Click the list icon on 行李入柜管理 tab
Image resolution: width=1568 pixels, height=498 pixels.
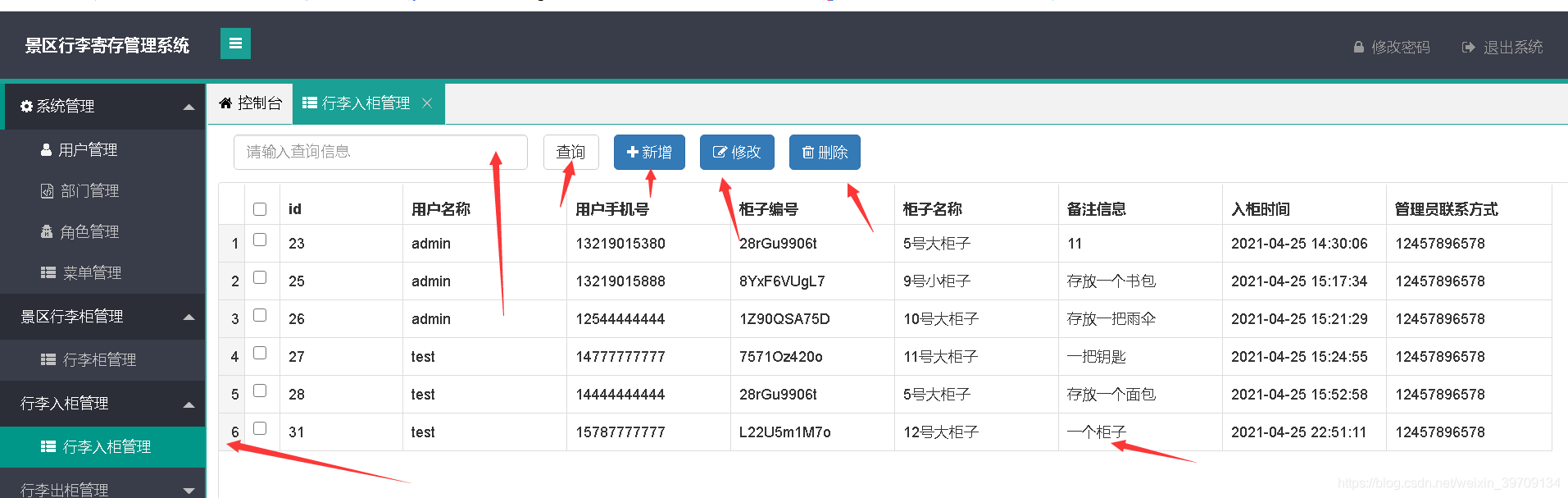click(310, 103)
